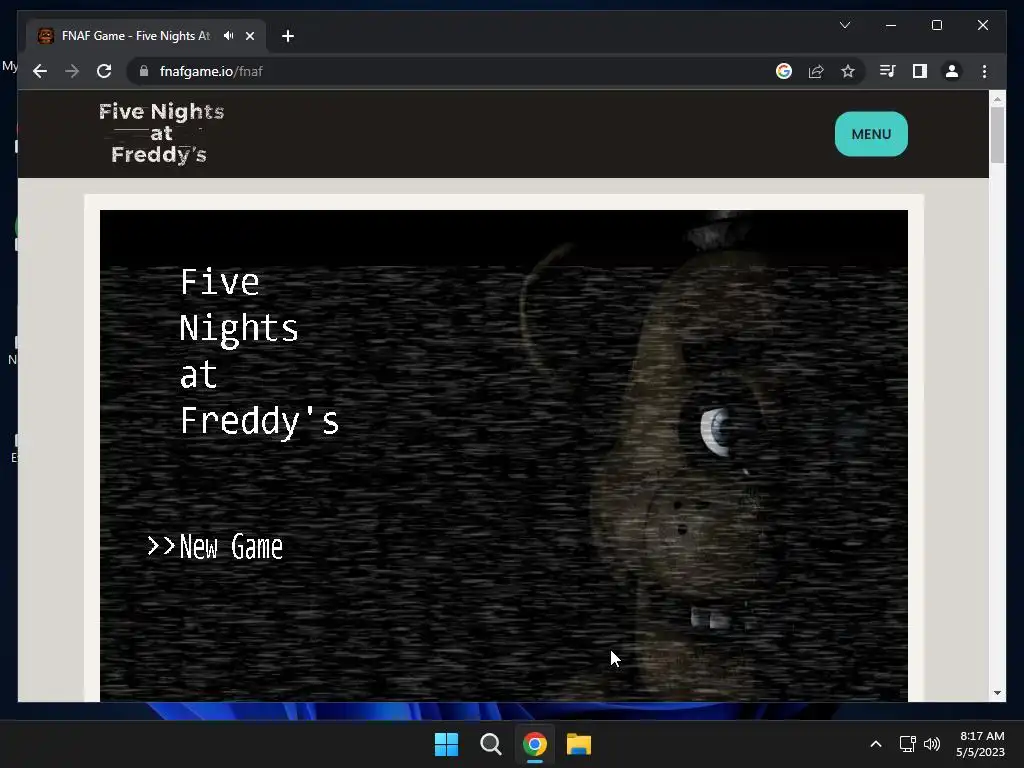
Task: Mute the FNAF Game tab audio
Action: tap(228, 36)
